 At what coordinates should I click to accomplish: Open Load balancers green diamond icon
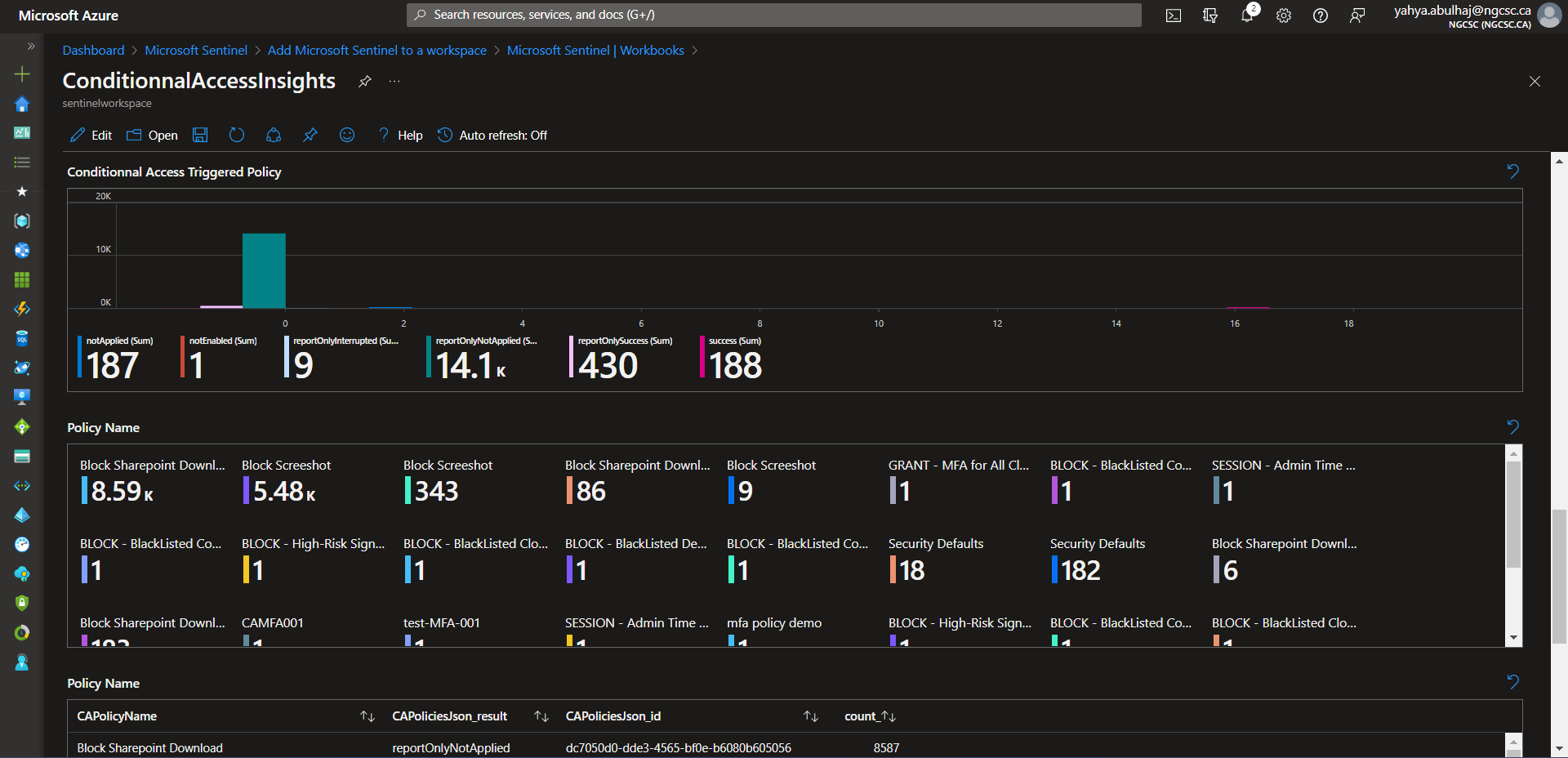point(22,427)
